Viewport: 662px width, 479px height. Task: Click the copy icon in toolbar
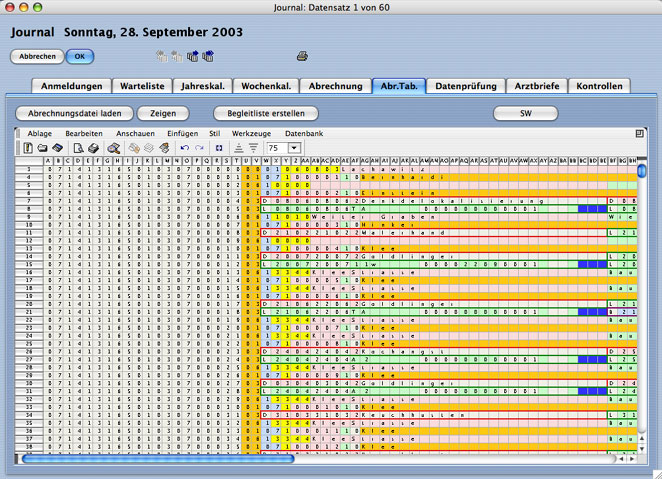click(149, 148)
